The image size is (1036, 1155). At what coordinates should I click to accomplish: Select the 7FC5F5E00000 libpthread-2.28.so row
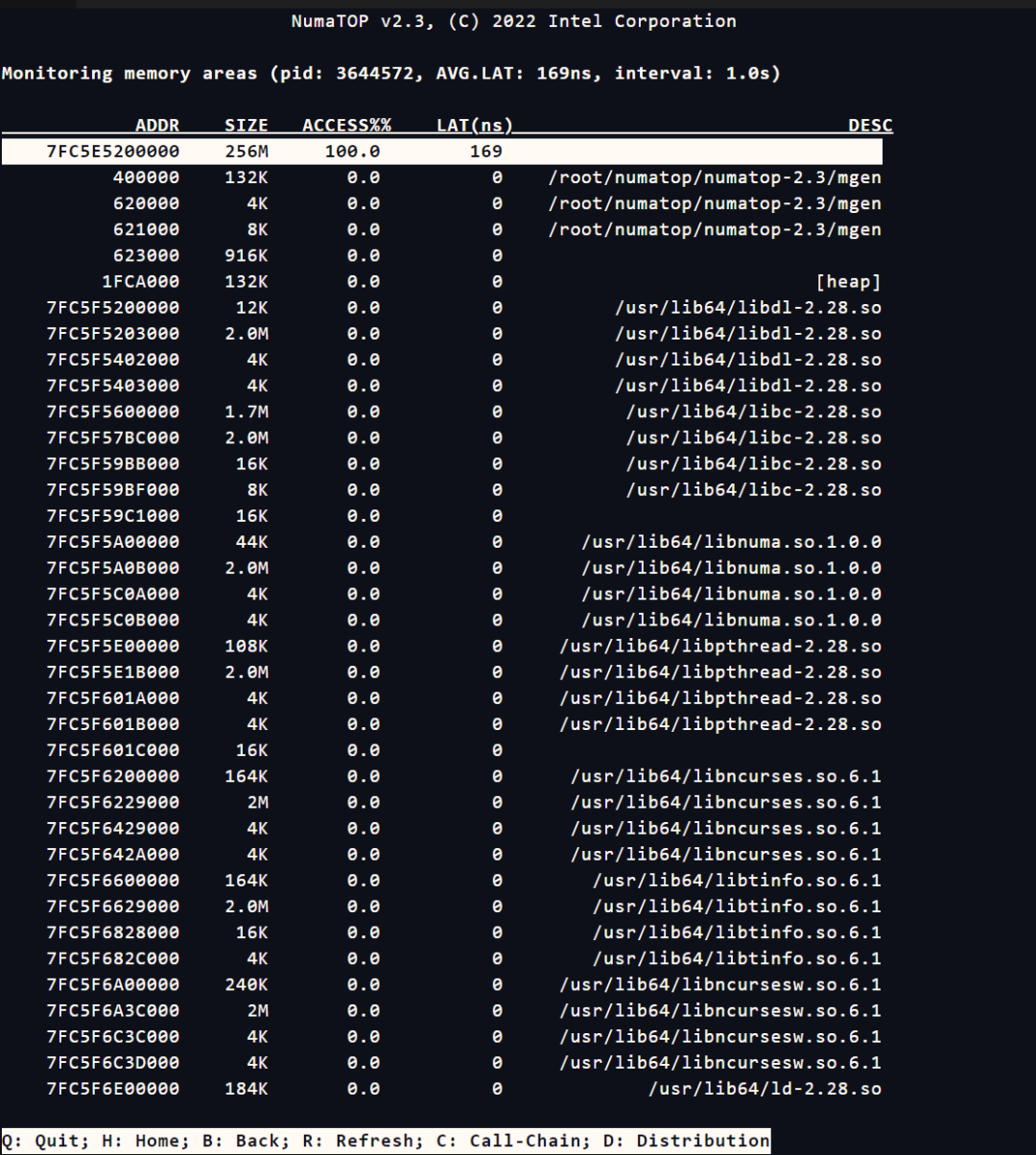click(441, 646)
